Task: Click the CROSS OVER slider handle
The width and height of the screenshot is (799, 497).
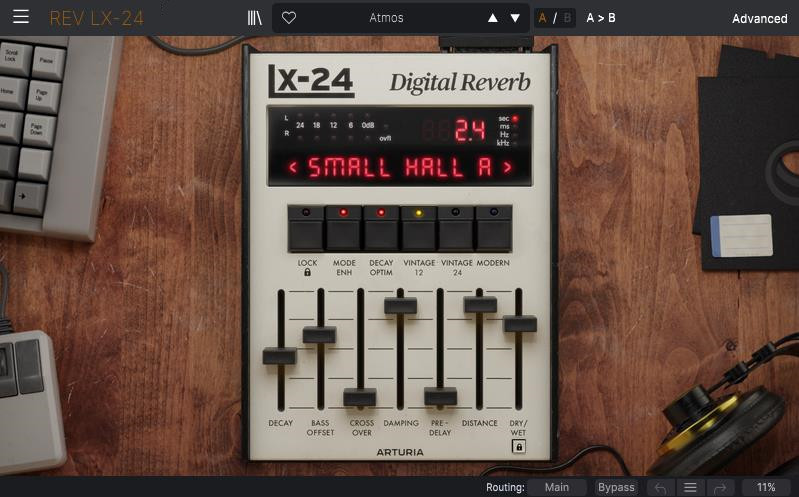Action: pyautogui.click(x=360, y=397)
